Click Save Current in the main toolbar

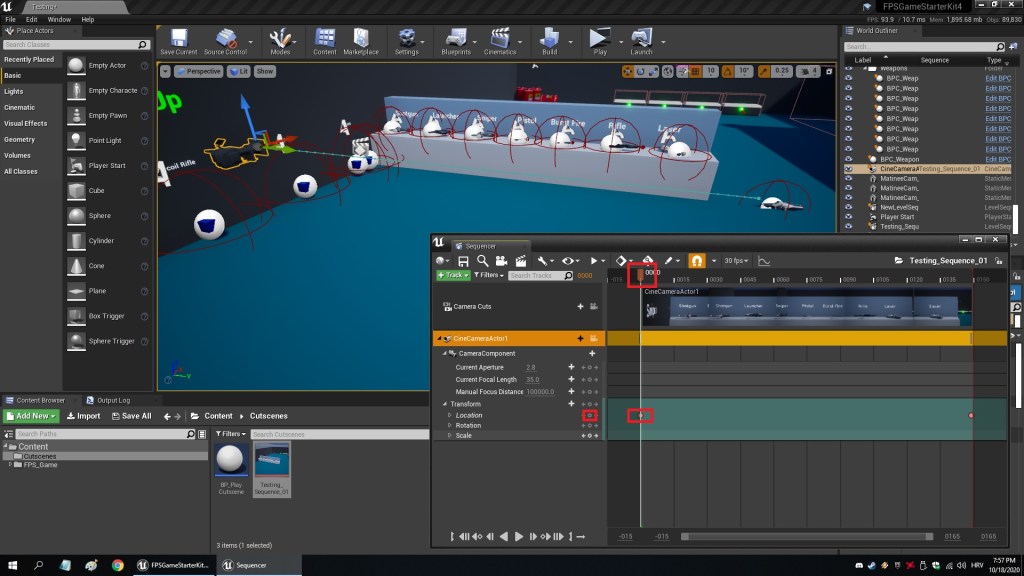click(x=179, y=40)
